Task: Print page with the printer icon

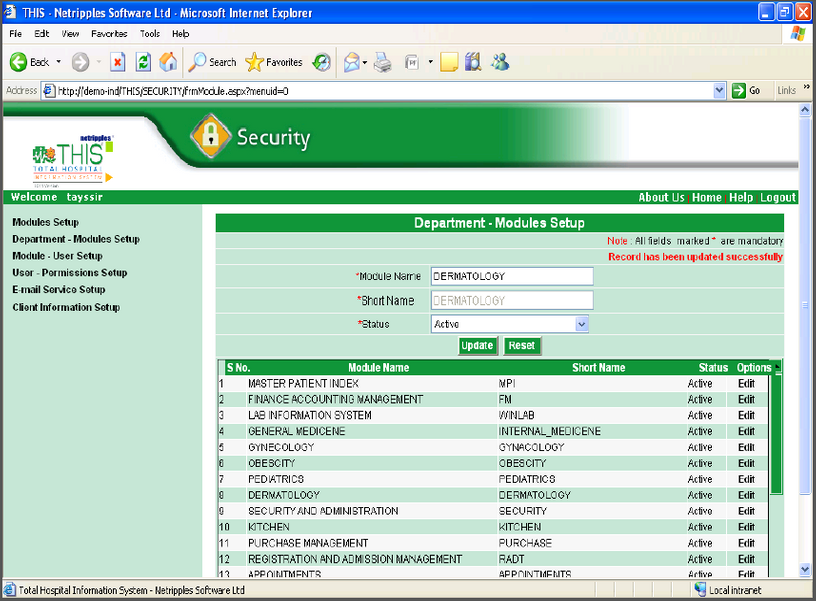Action: click(x=383, y=62)
